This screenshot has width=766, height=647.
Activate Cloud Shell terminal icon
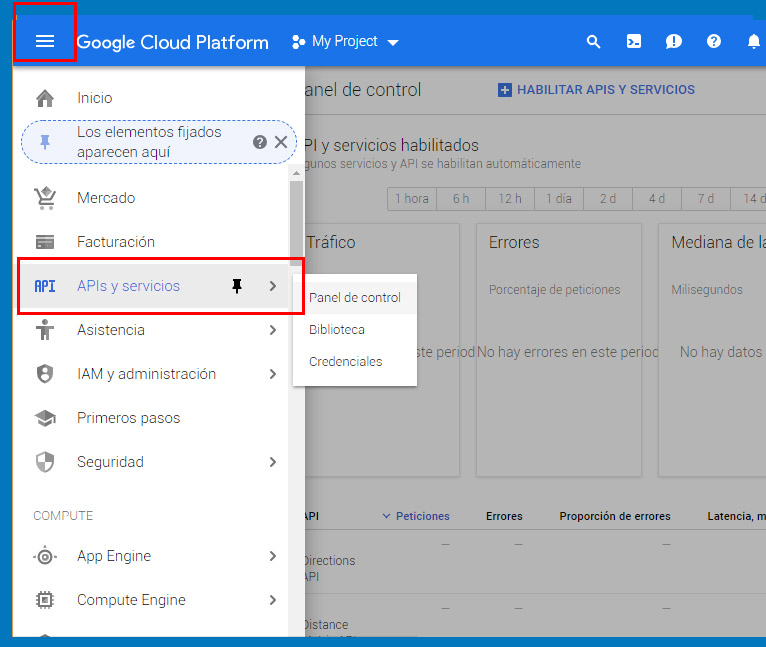point(634,42)
